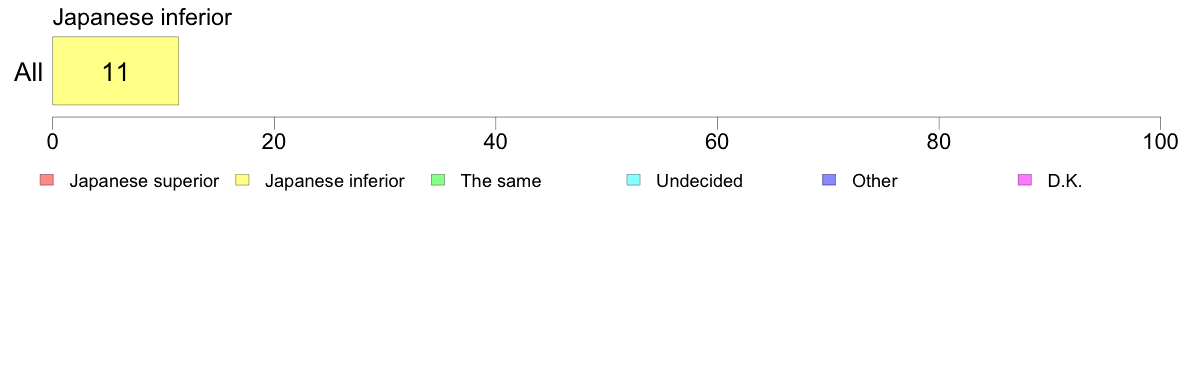Click the Japanese inferior title above bar
Viewport: 1188px width, 368px height.
click(x=142, y=17)
